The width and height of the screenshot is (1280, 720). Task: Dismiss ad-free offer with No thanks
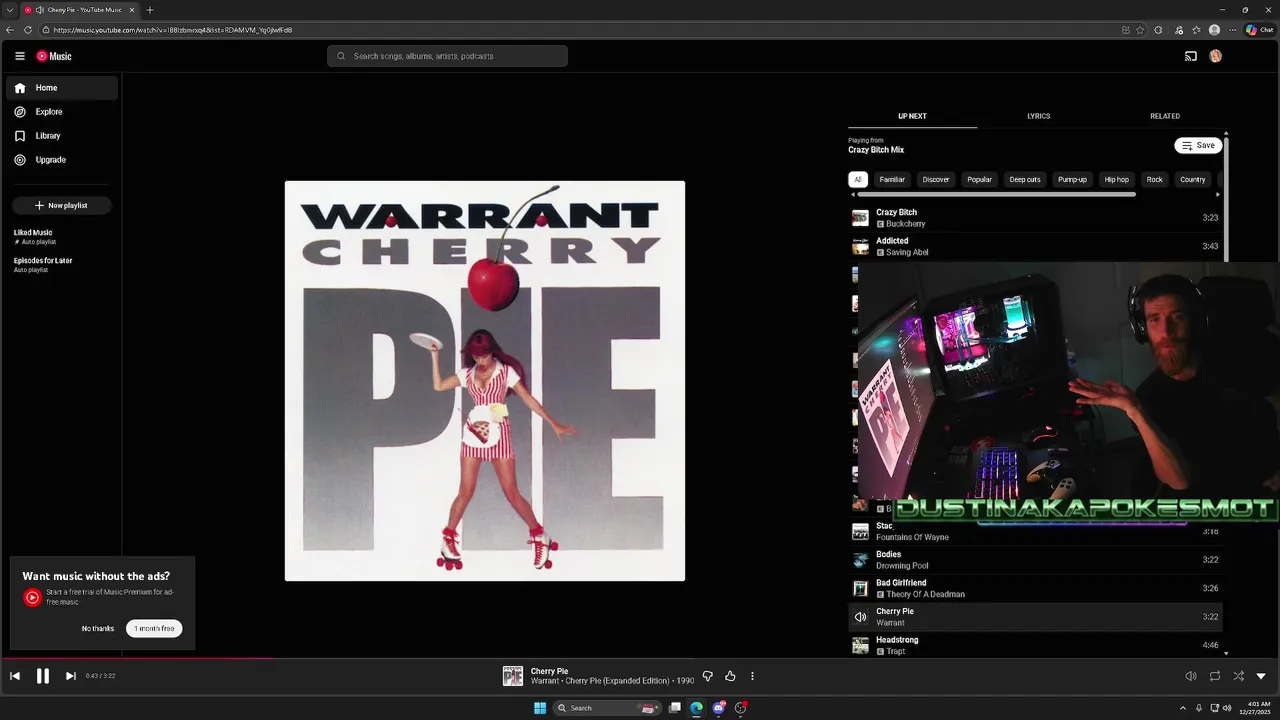pos(98,628)
